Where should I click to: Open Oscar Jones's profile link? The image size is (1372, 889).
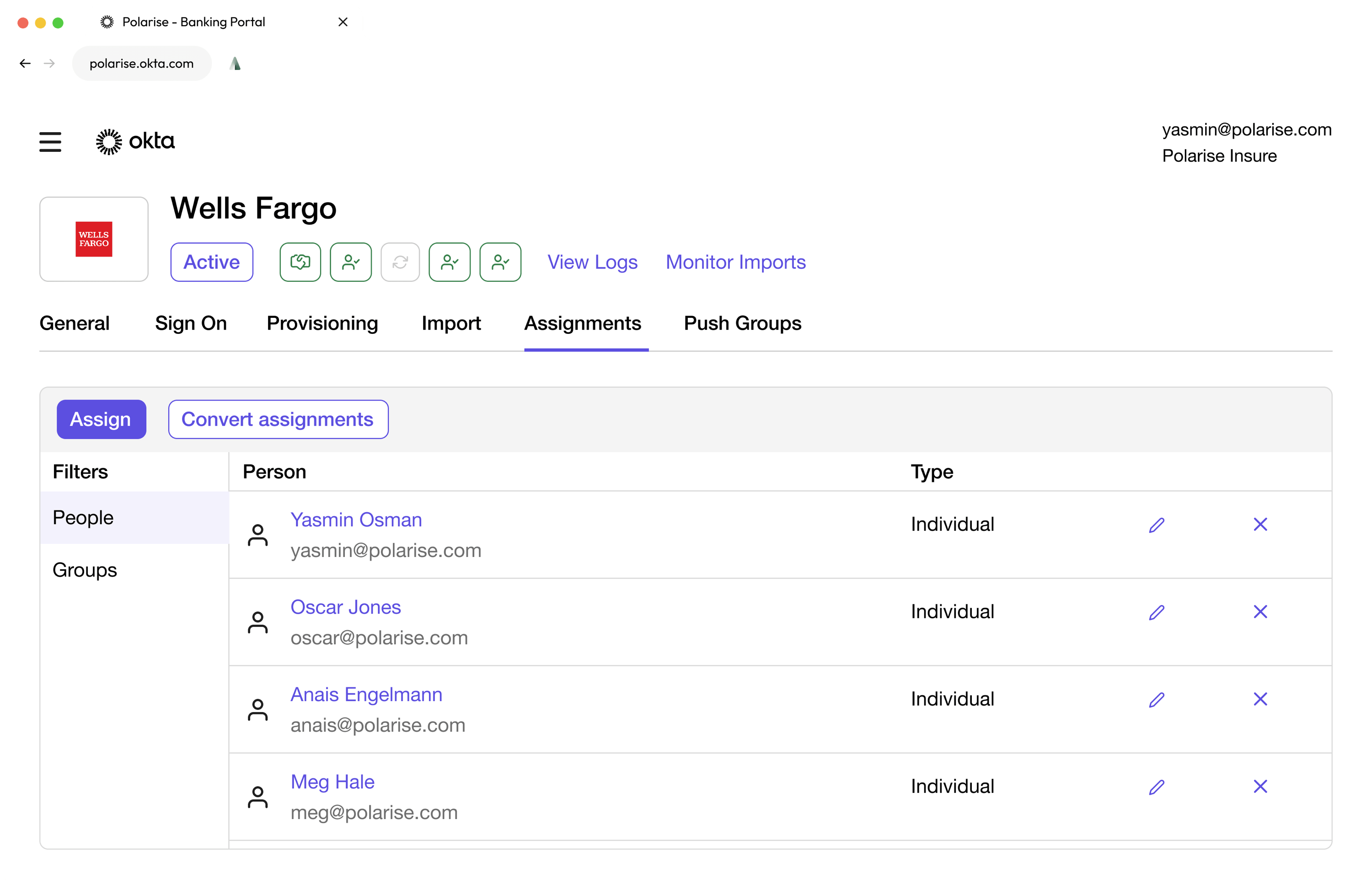346,607
